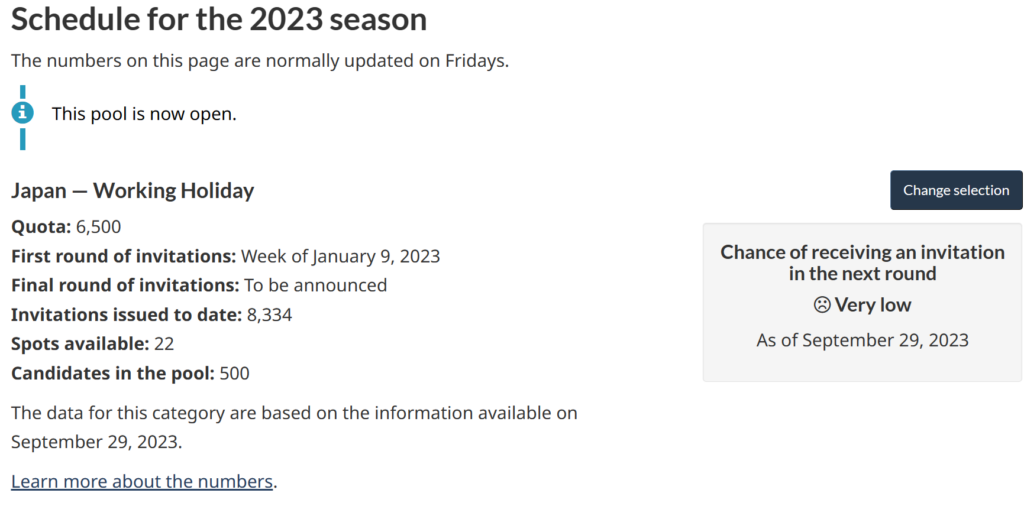Click the As of September 29, 2023 text
Viewport: 1024px width, 506px height.
click(x=862, y=340)
